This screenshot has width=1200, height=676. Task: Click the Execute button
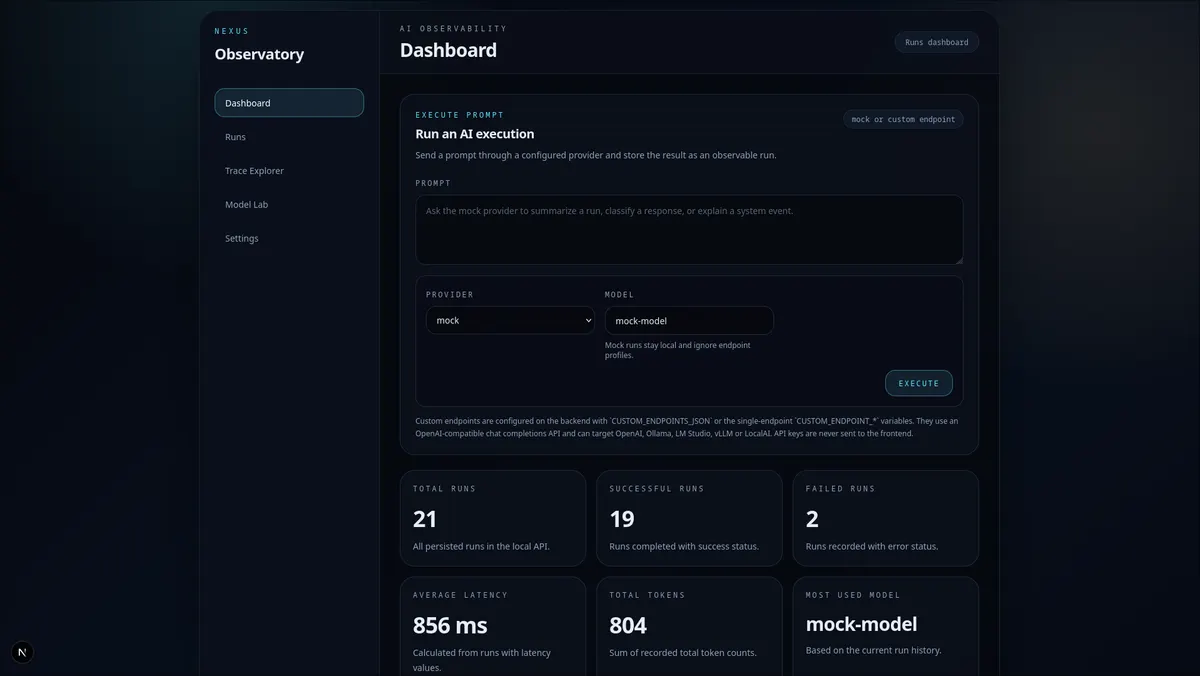[x=919, y=383]
